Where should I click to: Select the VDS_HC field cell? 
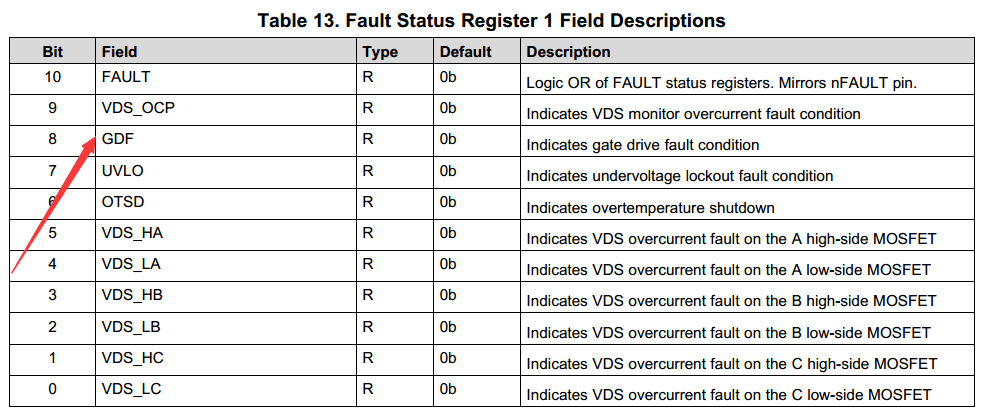click(227, 359)
